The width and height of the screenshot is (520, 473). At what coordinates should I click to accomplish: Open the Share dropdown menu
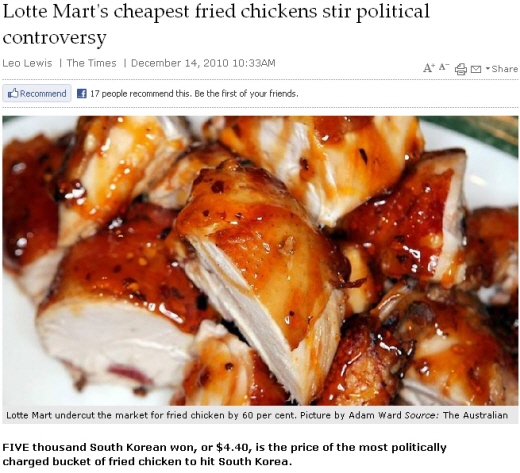click(x=501, y=69)
